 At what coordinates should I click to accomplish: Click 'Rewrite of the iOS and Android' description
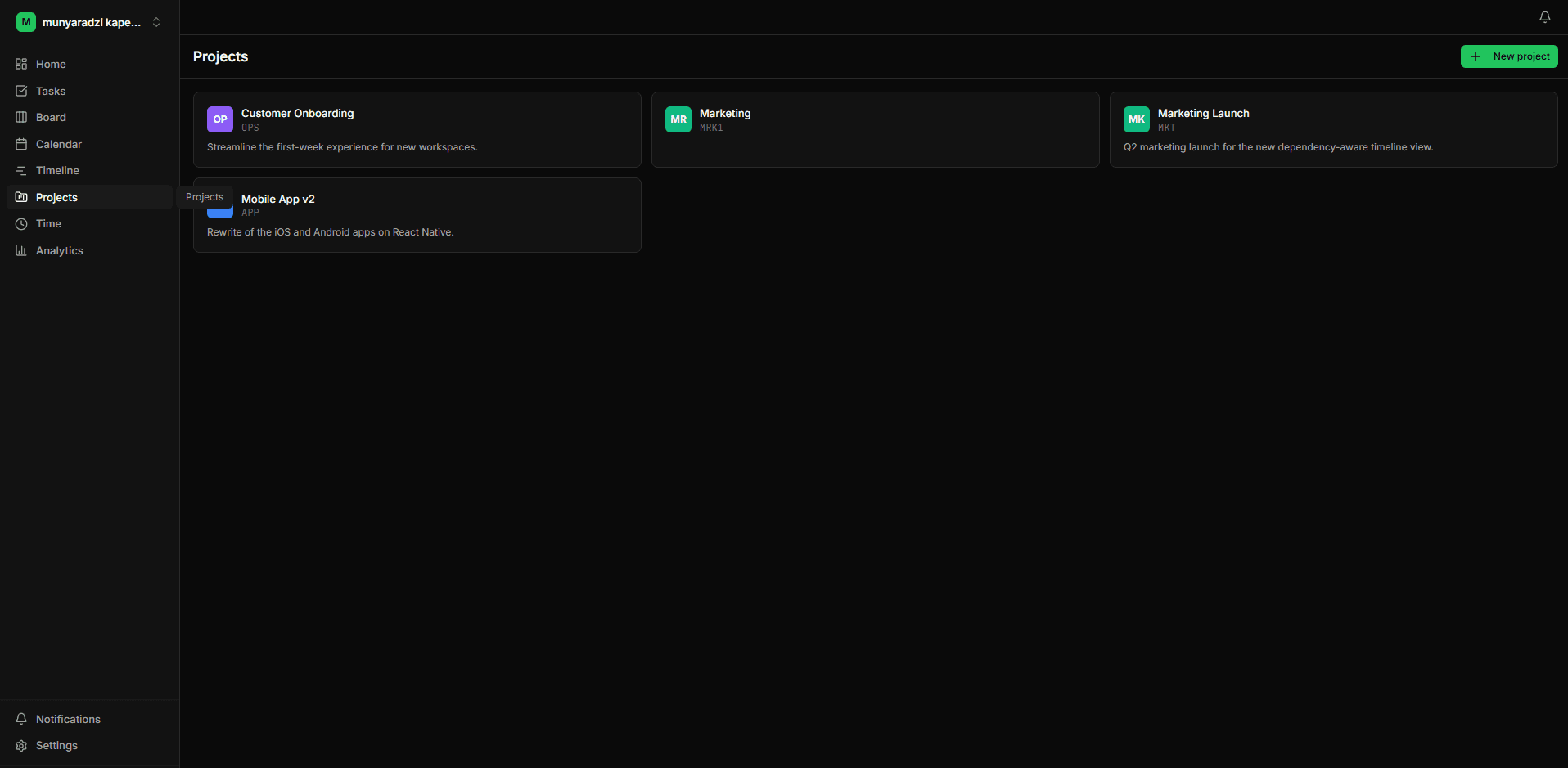[331, 232]
